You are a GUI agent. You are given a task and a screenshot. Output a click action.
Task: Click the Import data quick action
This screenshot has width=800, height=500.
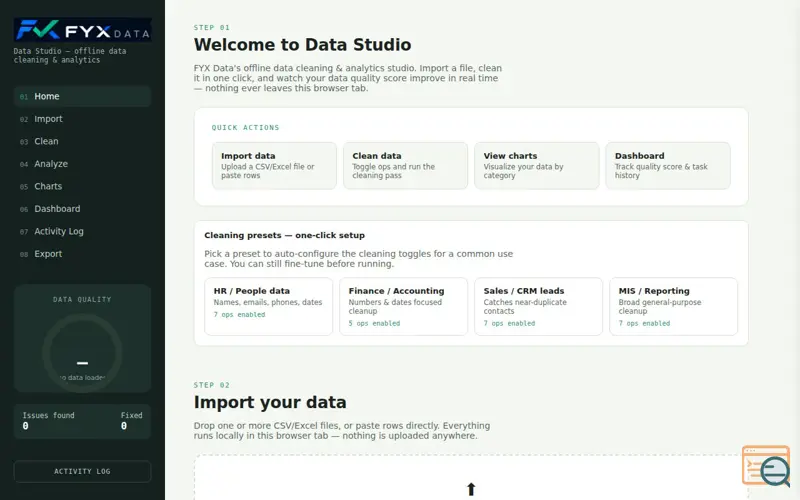click(274, 166)
